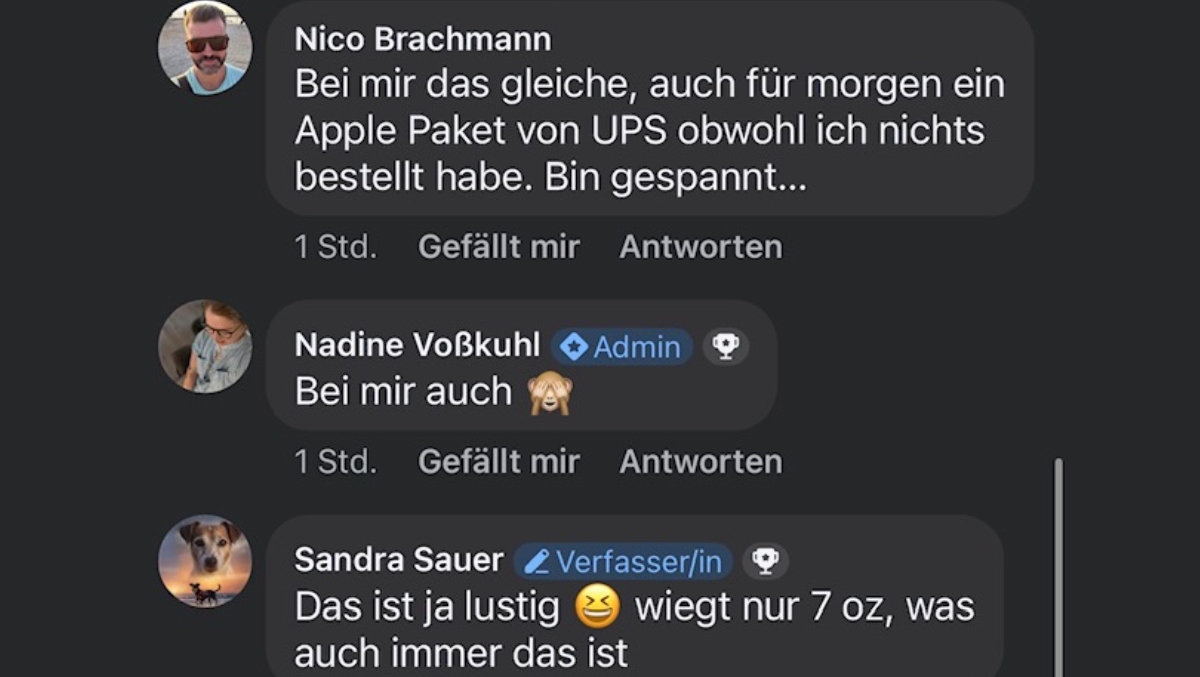Open Nadine Voßkuhl's profile picture
This screenshot has width=1200, height=677.
click(x=205, y=346)
